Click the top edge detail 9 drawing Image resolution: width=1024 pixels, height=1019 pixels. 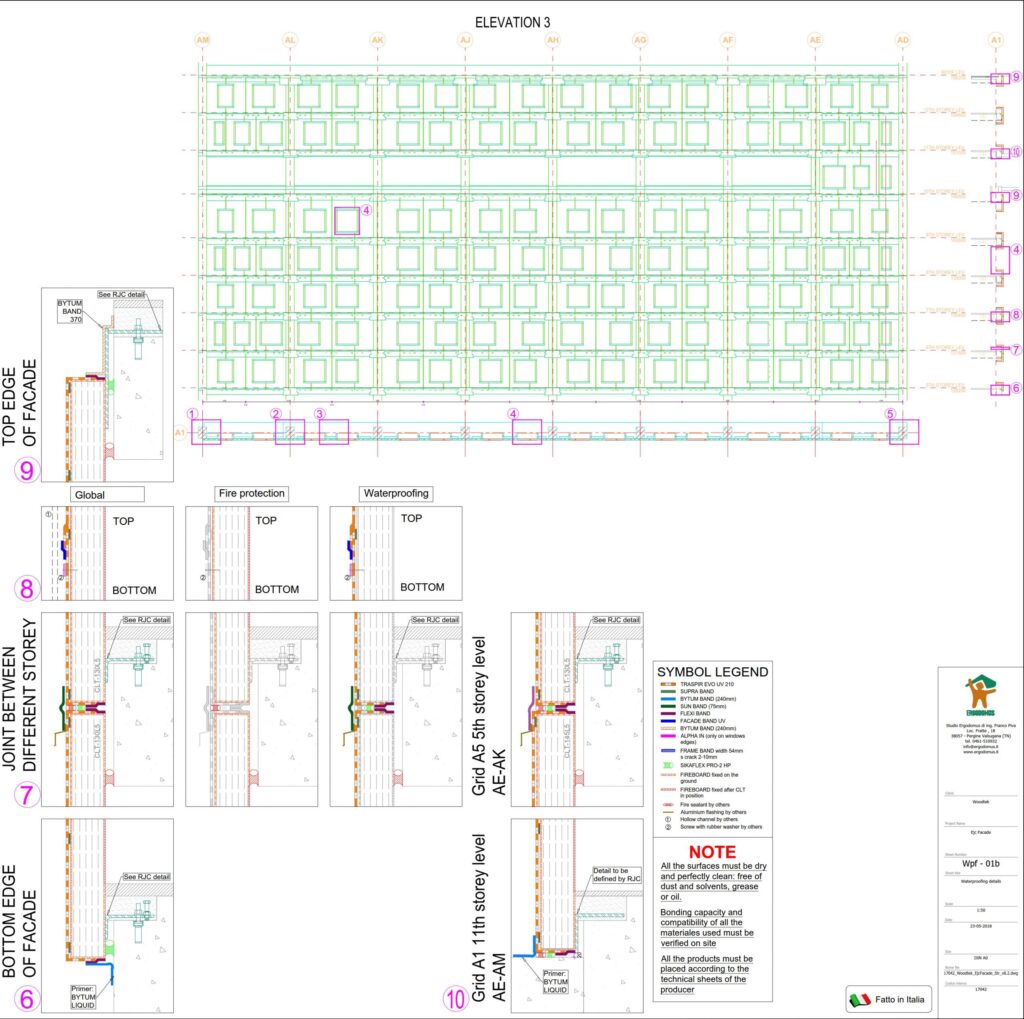[x=107, y=385]
